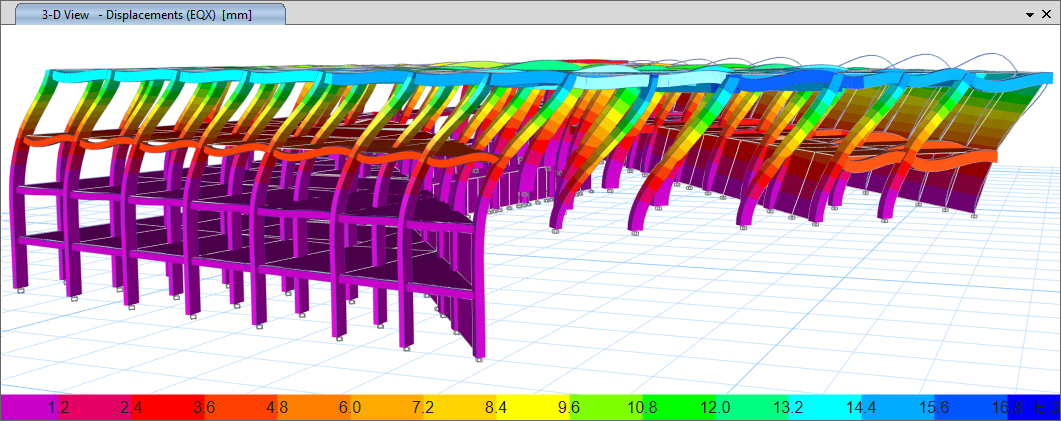Pick the red legend band labeled 3.6
1061x421 pixels.
(203, 408)
